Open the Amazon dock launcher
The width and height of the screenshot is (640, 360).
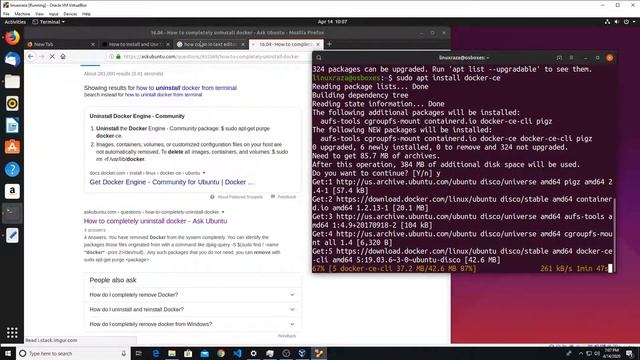pos(12,191)
